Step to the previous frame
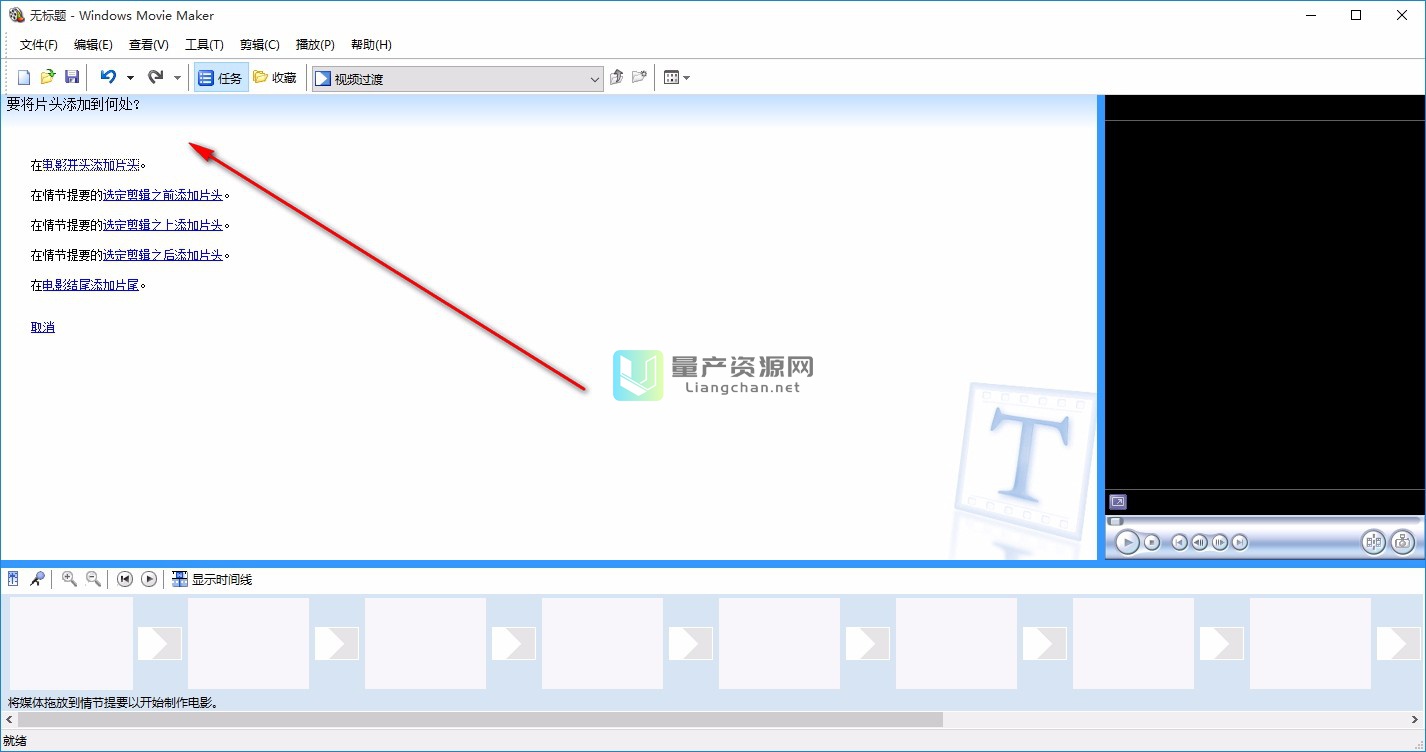Viewport: 1426px width, 752px height. tap(1200, 542)
